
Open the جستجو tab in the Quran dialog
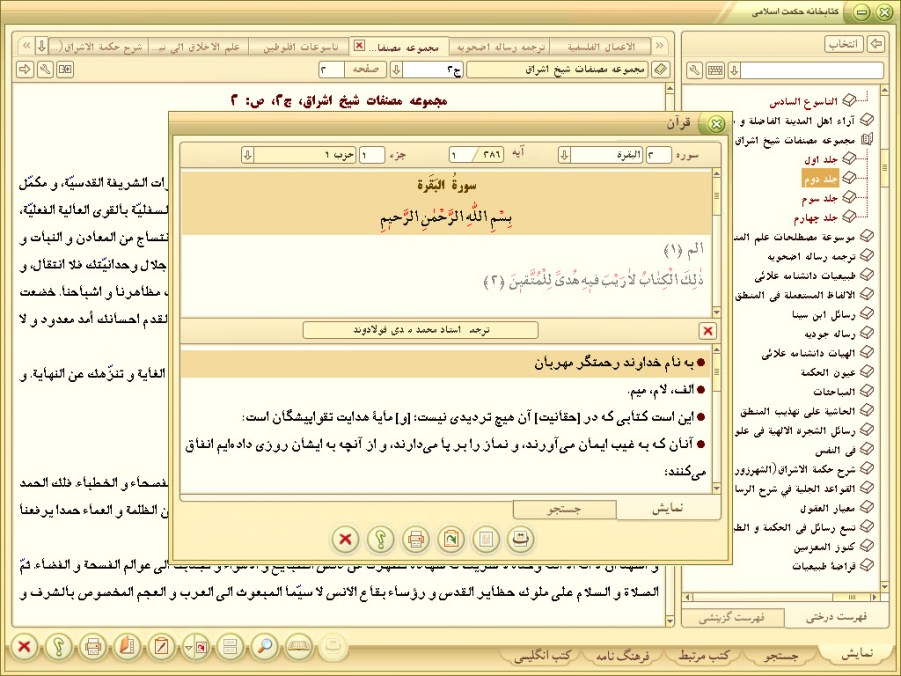(565, 509)
